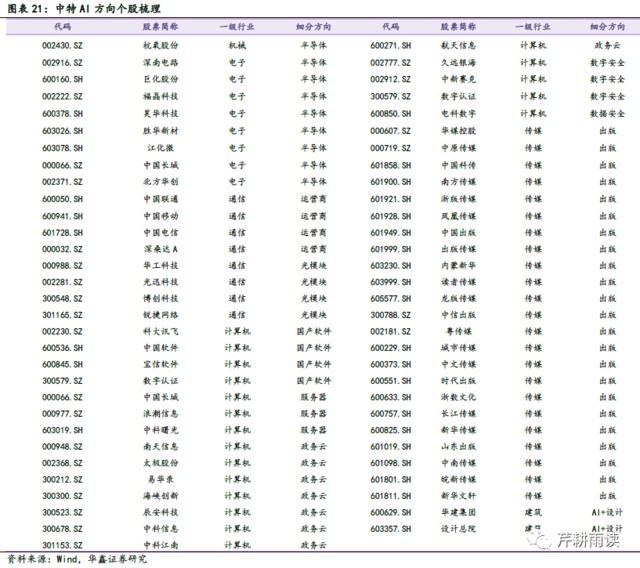Select the stock name 华建集团
Screen dimensions: 640x568
pos(459,513)
